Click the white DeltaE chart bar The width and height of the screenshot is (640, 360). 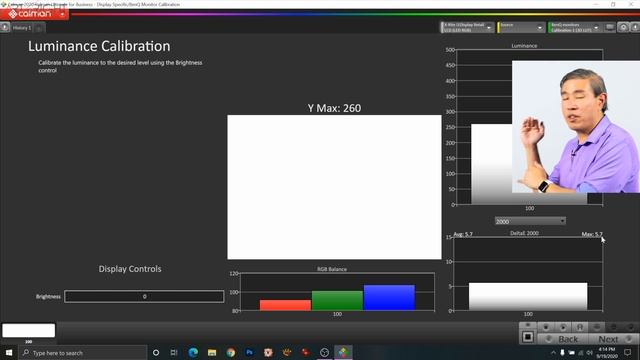coord(528,297)
